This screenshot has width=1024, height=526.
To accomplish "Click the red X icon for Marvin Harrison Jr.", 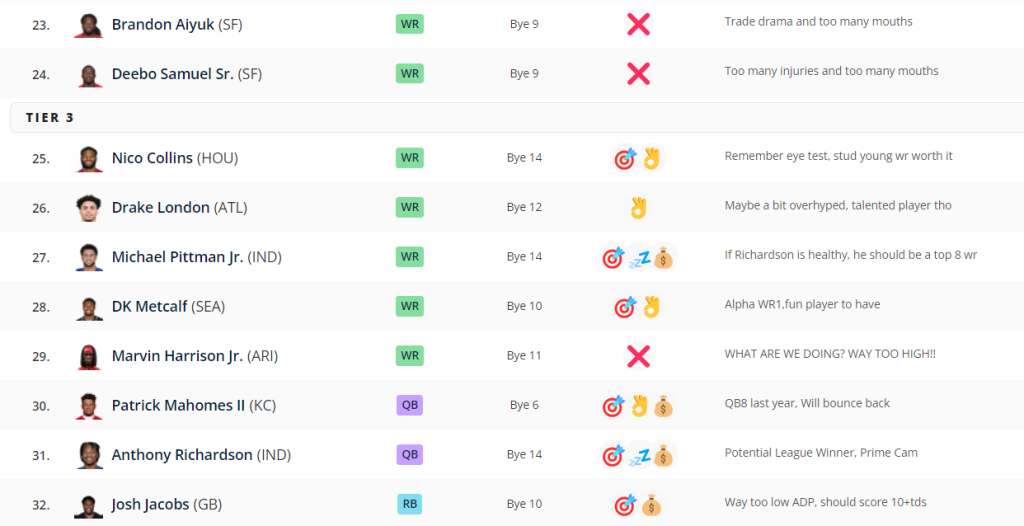I will (x=638, y=356).
